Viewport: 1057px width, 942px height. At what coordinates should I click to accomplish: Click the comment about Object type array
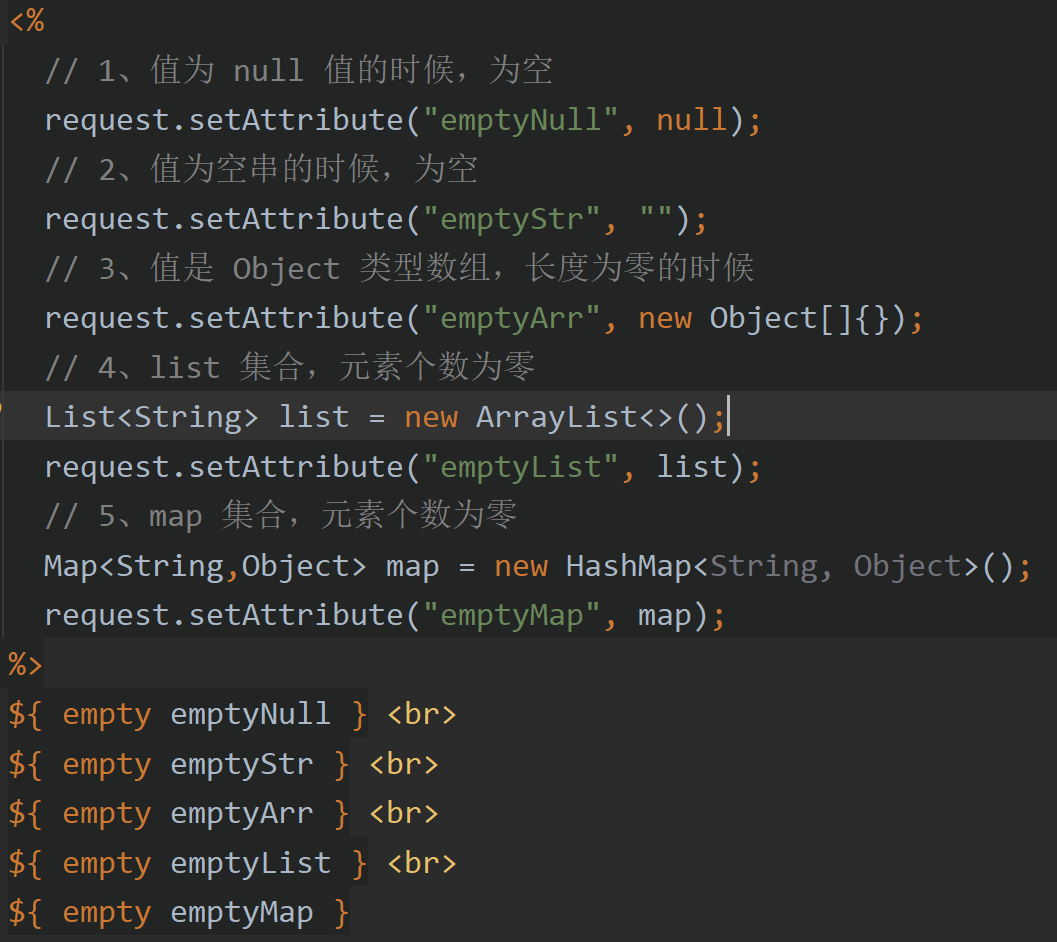[399, 268]
